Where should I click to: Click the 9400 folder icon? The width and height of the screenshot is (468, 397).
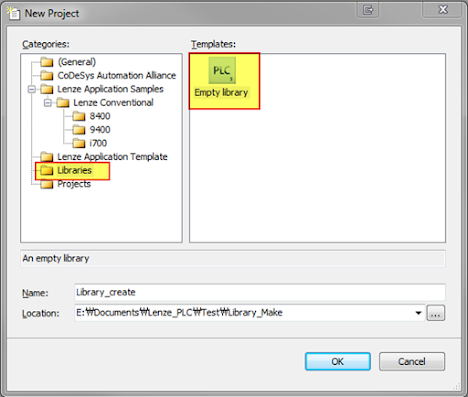[79, 130]
